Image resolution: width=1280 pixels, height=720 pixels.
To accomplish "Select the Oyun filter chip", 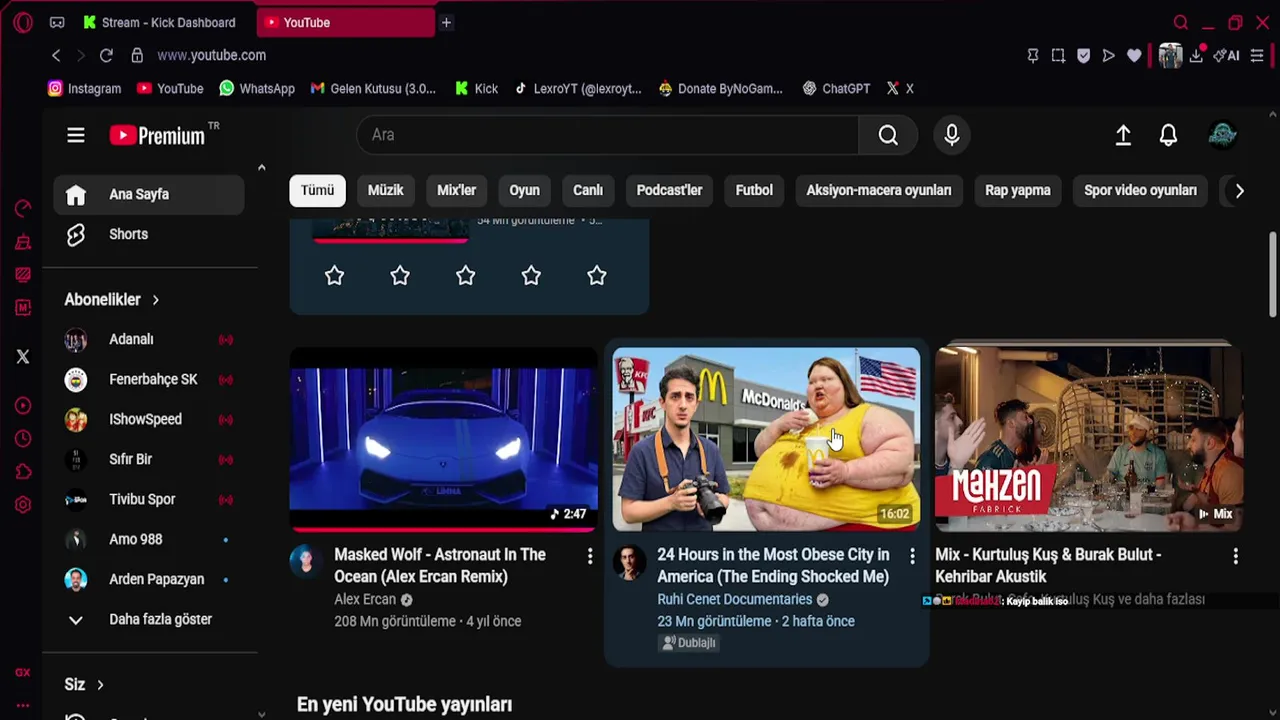I will coord(524,190).
